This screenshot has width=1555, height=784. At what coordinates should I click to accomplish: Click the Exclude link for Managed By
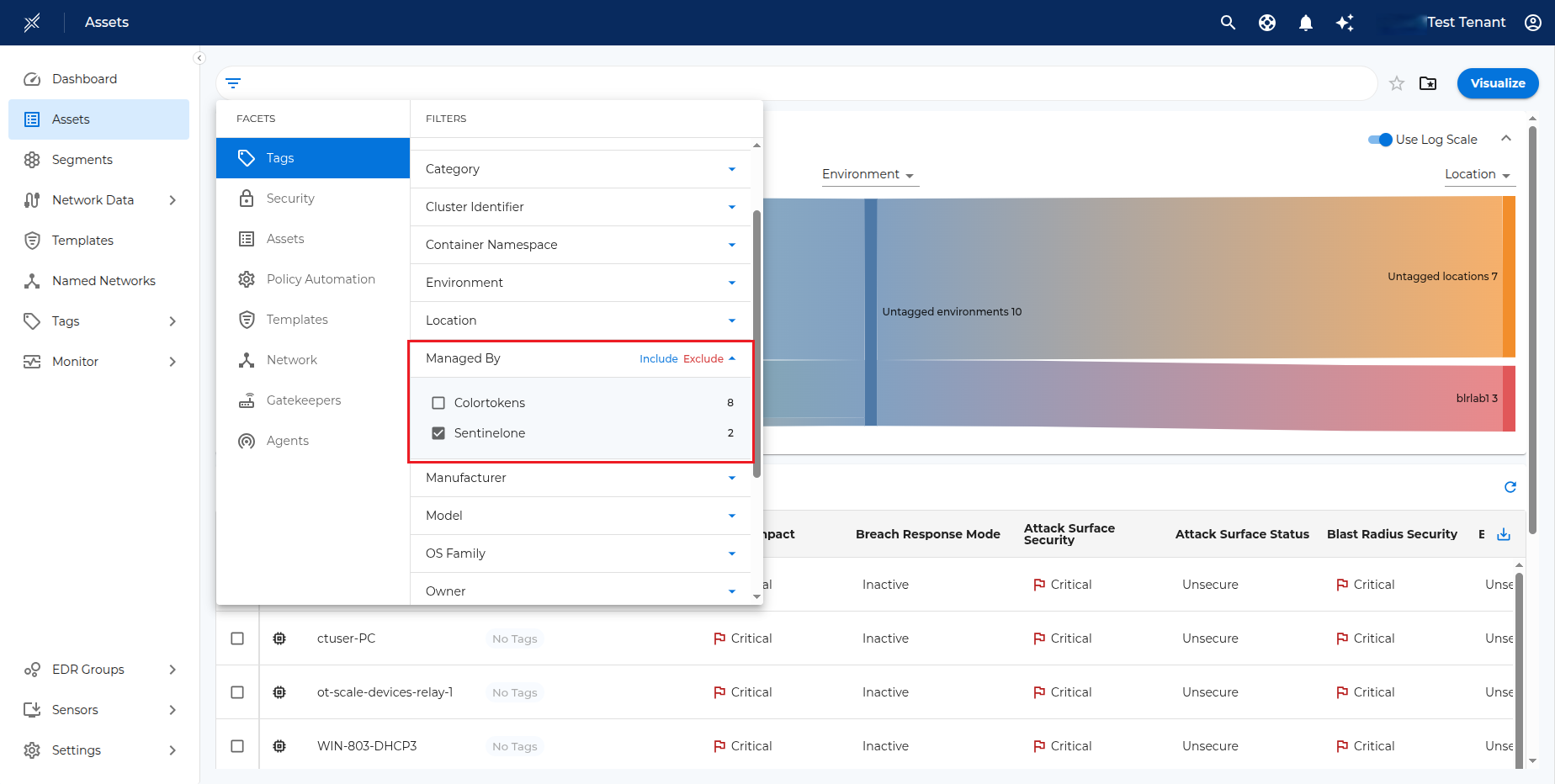click(x=703, y=359)
